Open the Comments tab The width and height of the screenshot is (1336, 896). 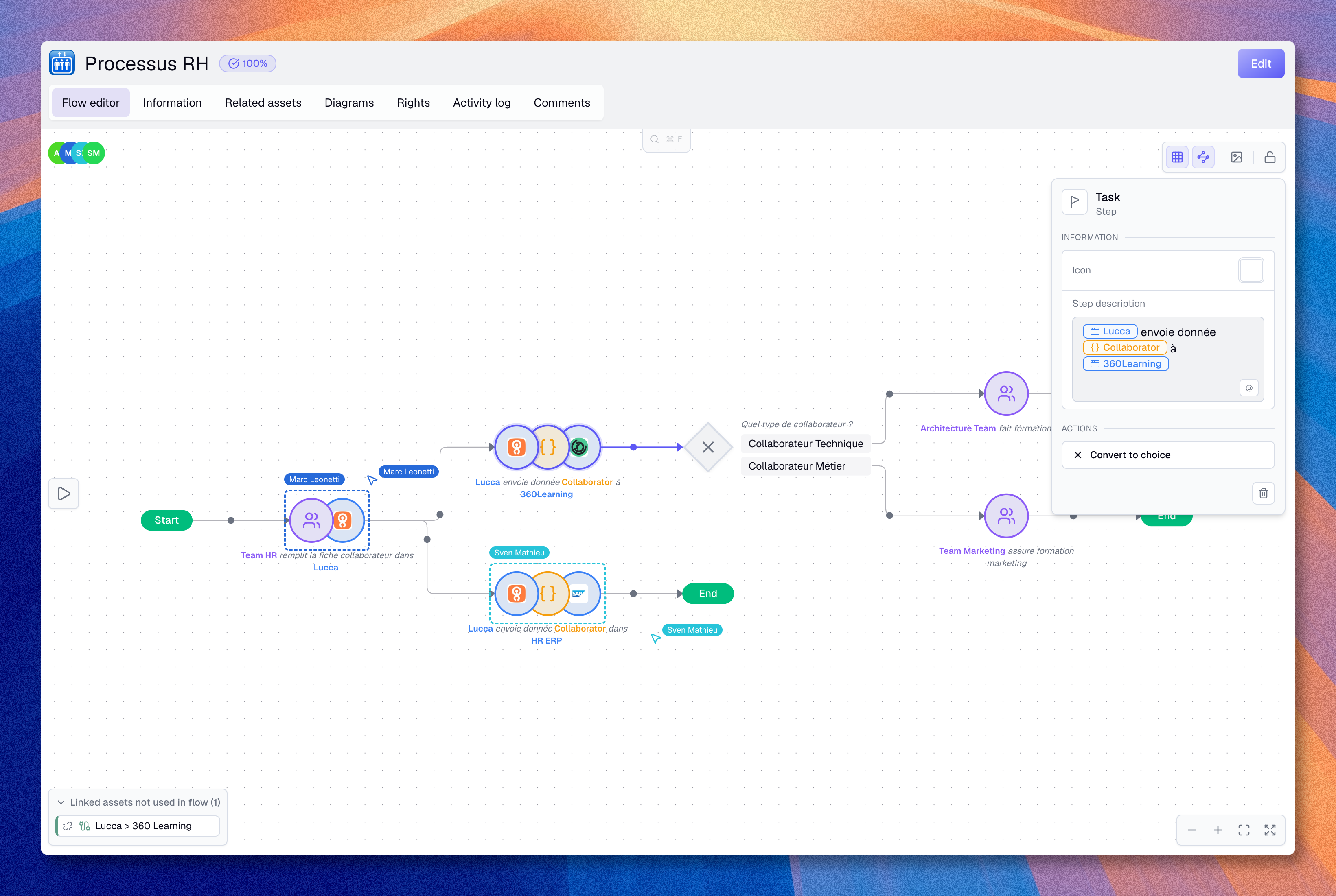click(562, 103)
